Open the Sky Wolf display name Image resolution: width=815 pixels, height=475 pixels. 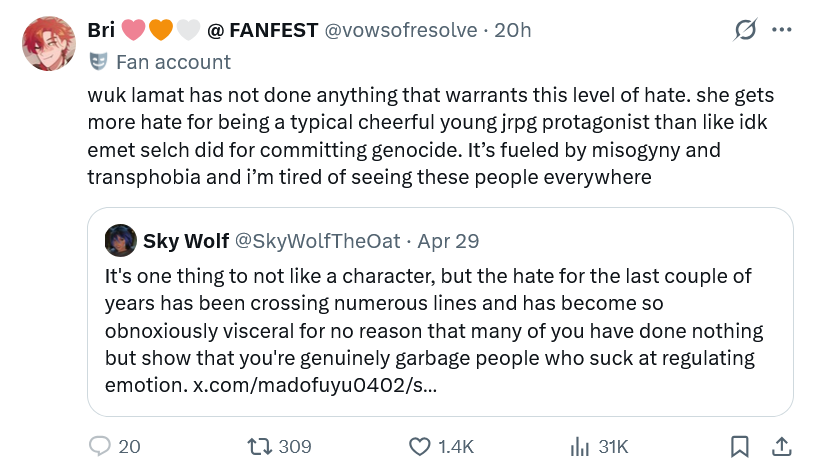[186, 241]
